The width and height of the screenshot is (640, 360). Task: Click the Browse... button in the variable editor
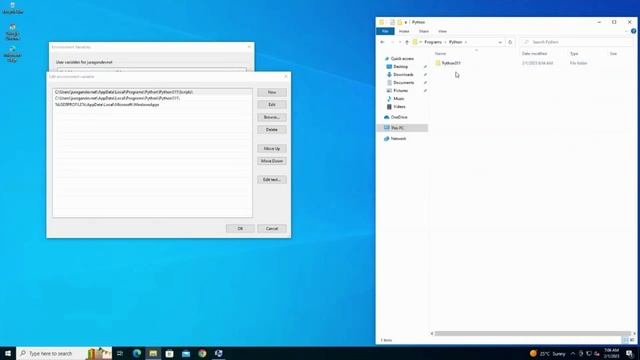(272, 118)
